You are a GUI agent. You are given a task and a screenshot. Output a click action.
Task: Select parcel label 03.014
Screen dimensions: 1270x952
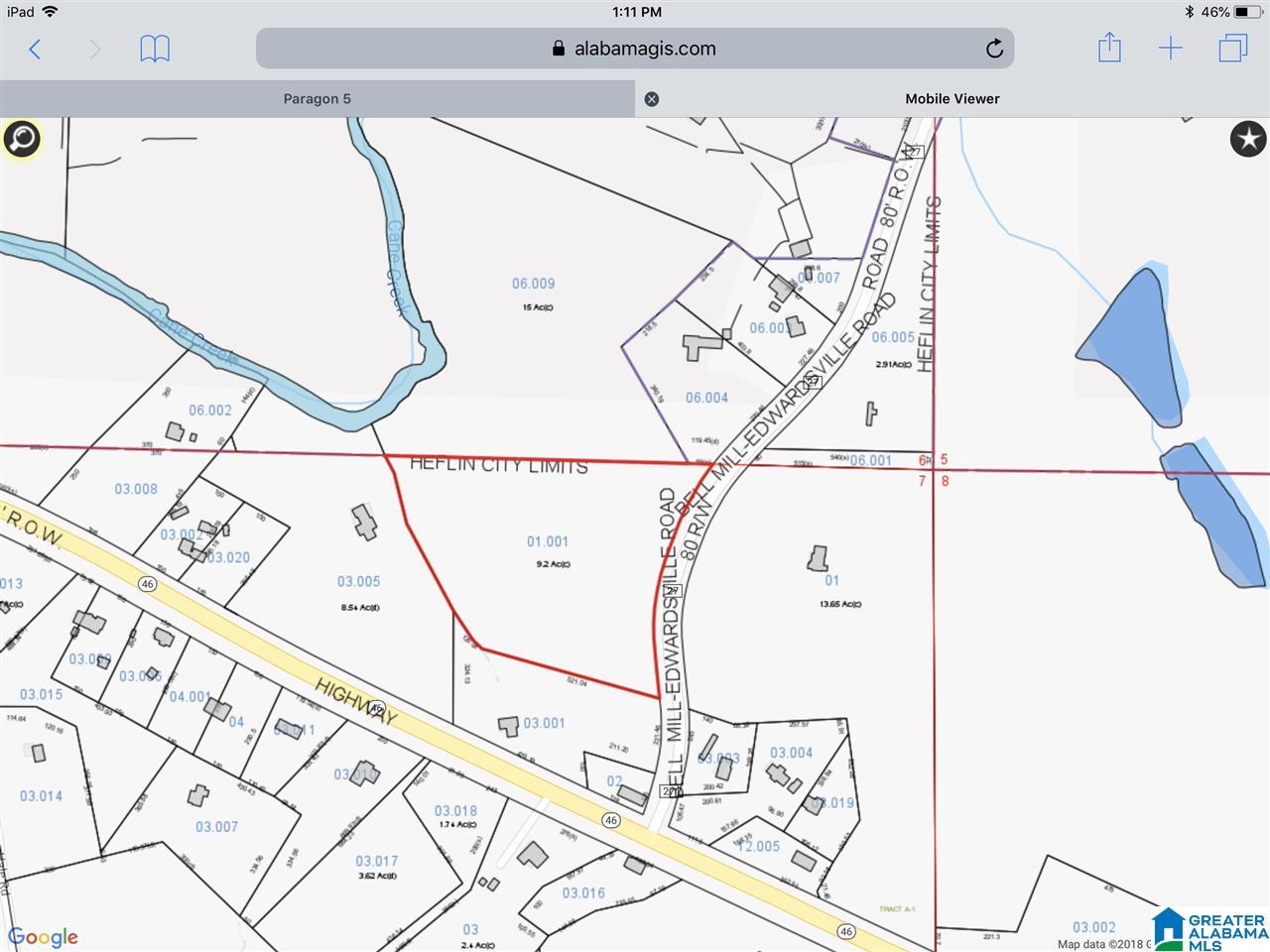point(41,795)
